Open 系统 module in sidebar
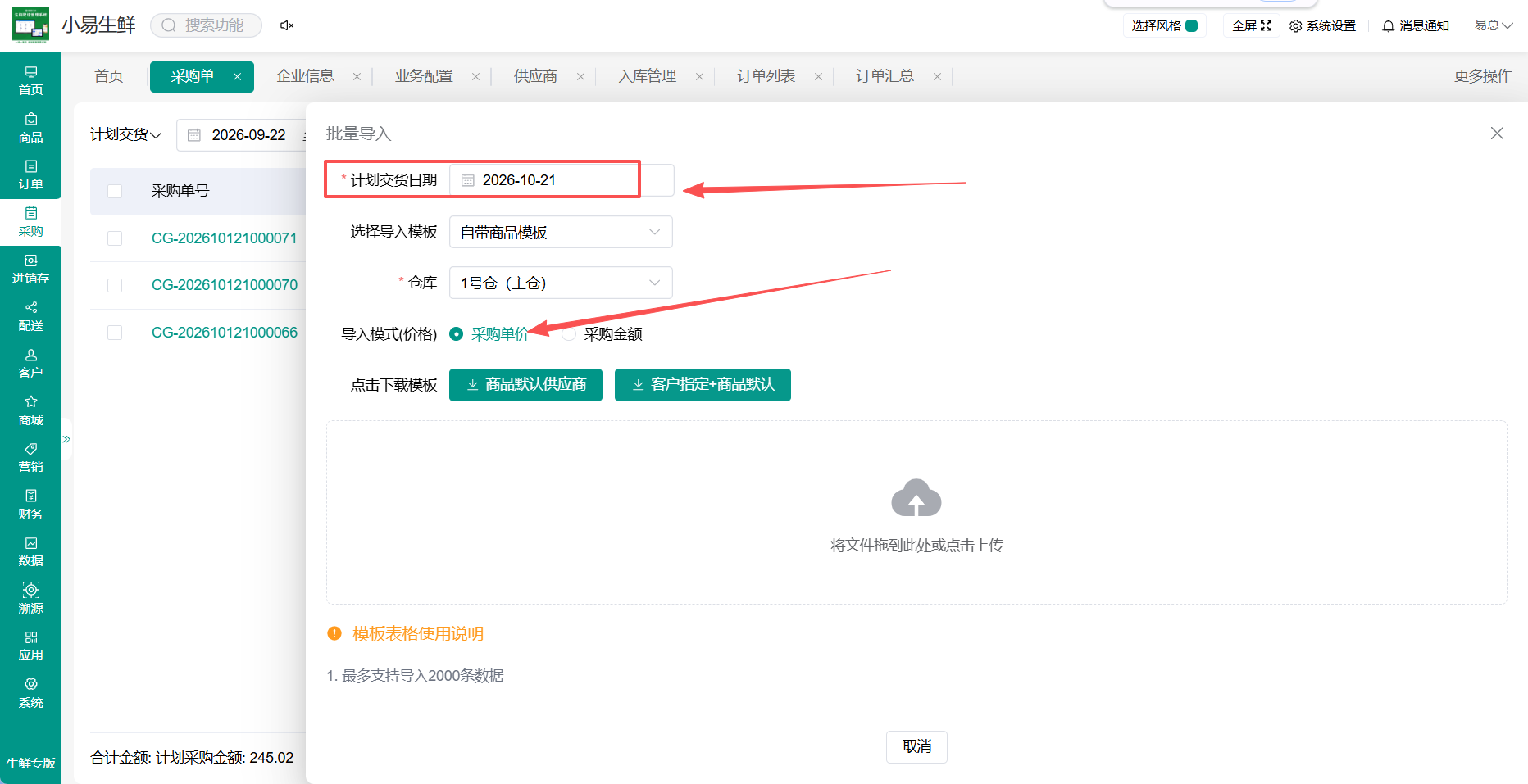Viewport: 1528px width, 784px height. (30, 693)
